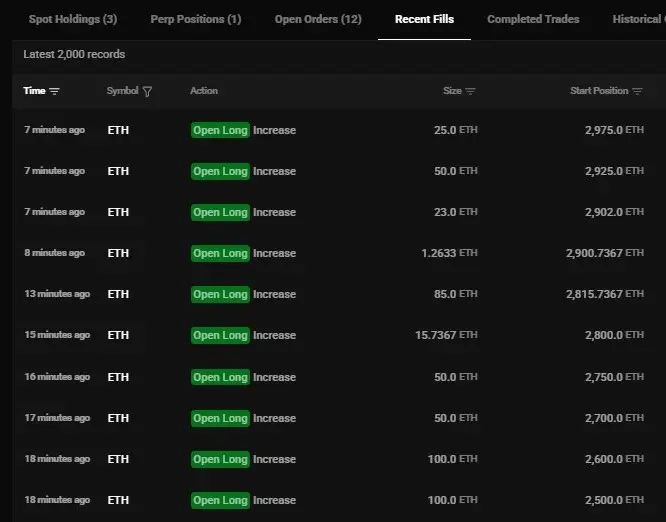Click the Symbol column header
This screenshot has width=666, height=522.
click(x=122, y=91)
